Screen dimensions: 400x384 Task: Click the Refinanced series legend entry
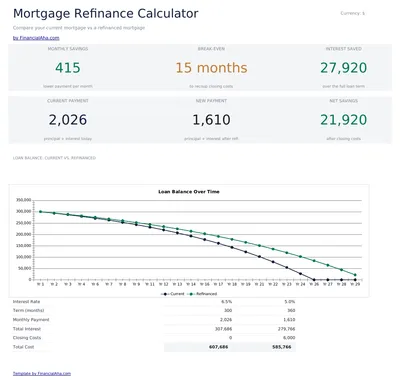click(203, 294)
